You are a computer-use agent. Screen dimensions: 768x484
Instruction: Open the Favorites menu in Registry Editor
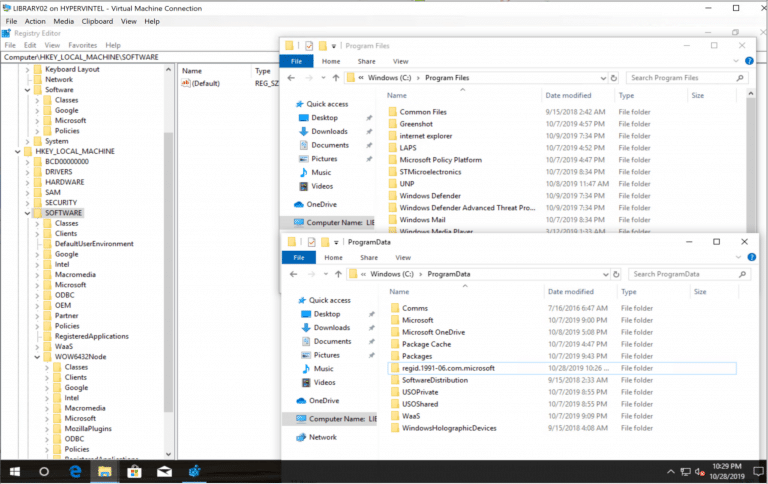tap(82, 45)
